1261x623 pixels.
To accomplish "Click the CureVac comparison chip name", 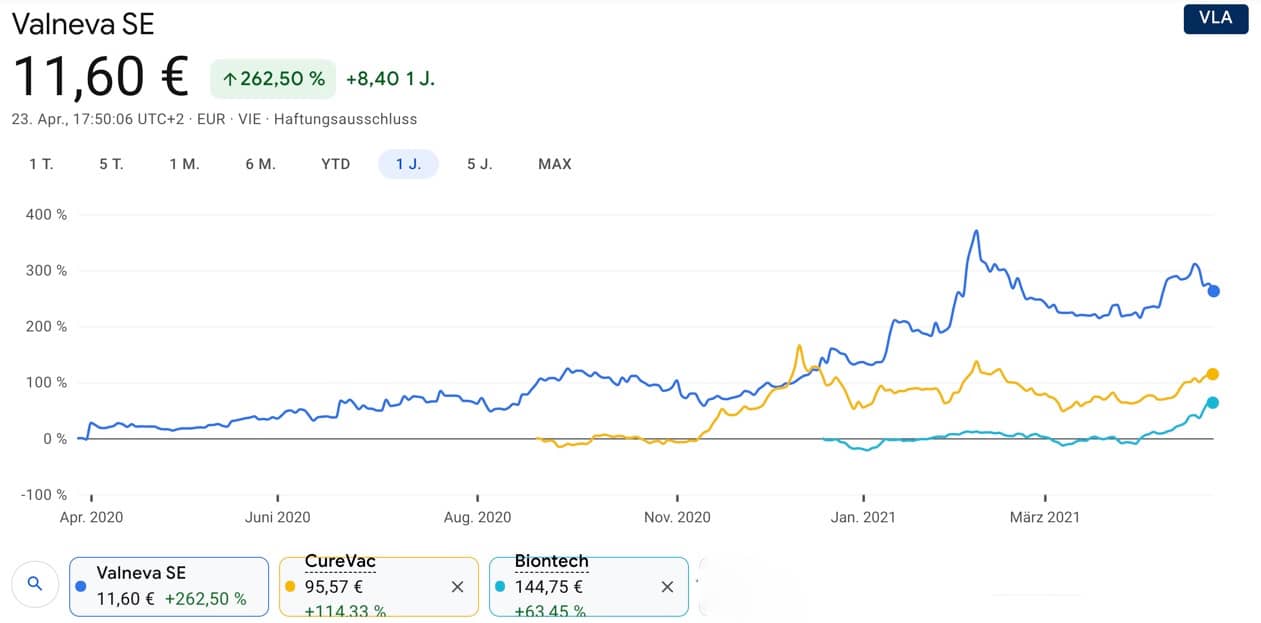I will tap(340, 562).
